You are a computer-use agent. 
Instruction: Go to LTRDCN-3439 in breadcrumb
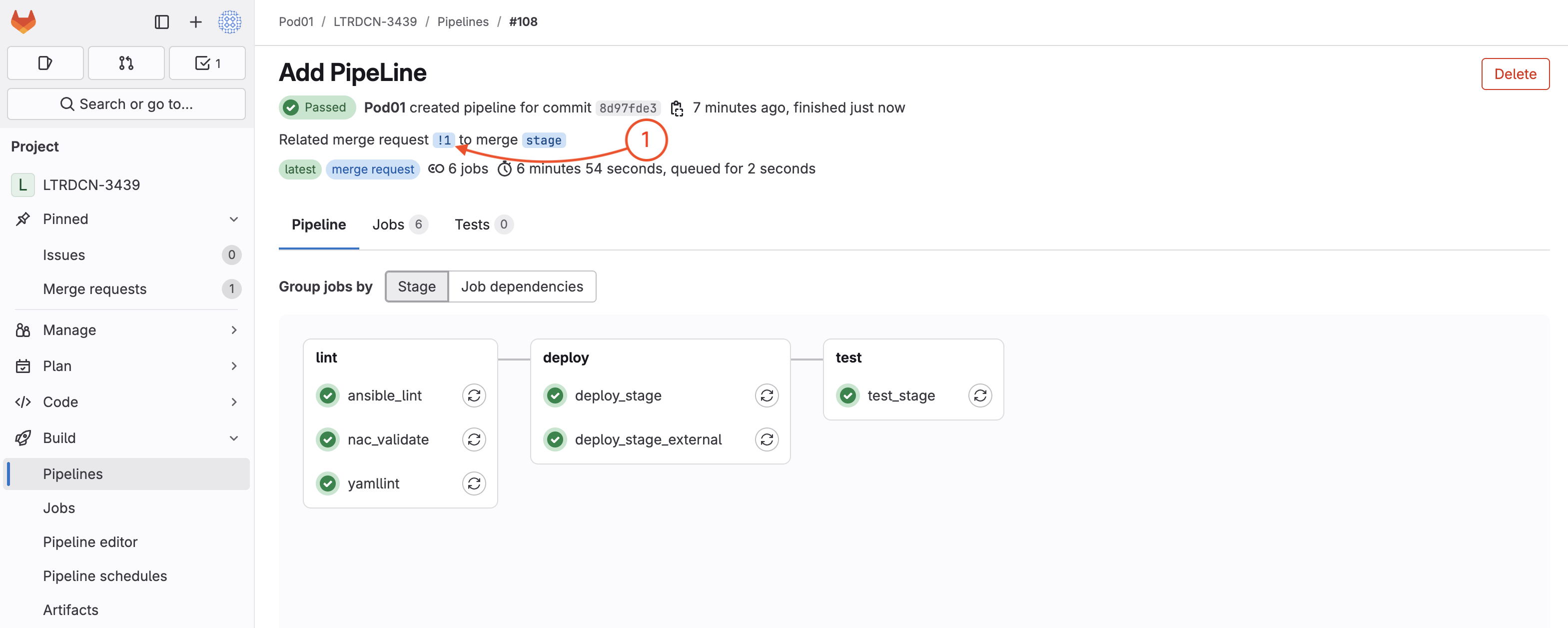pos(375,22)
